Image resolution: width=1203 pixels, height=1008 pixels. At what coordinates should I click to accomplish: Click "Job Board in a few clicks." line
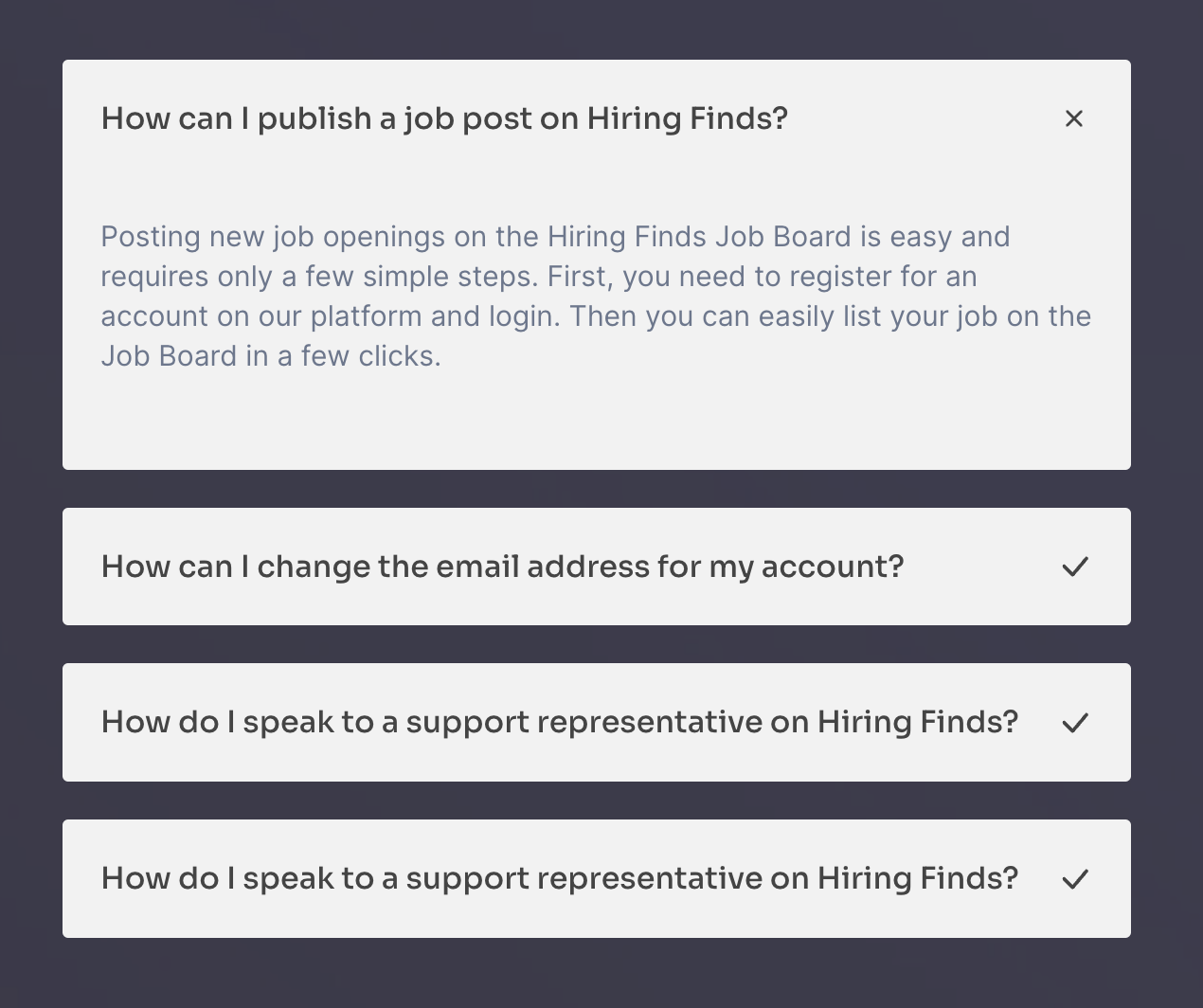click(271, 356)
